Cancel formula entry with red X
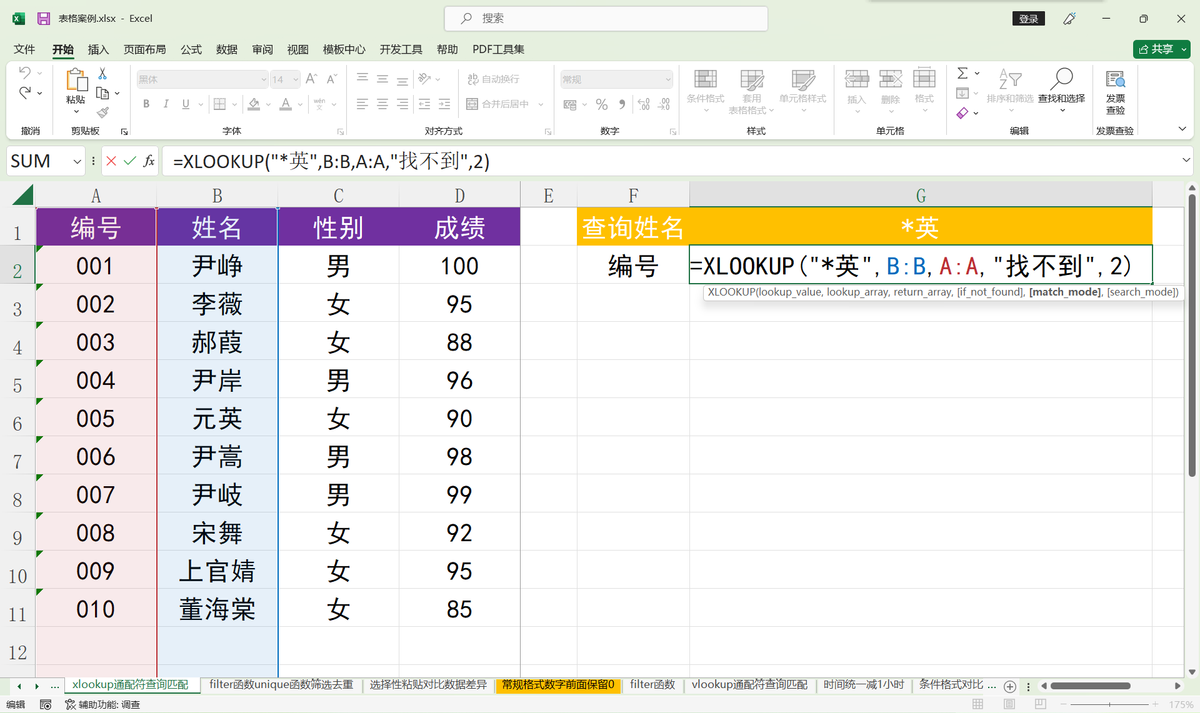 111,161
